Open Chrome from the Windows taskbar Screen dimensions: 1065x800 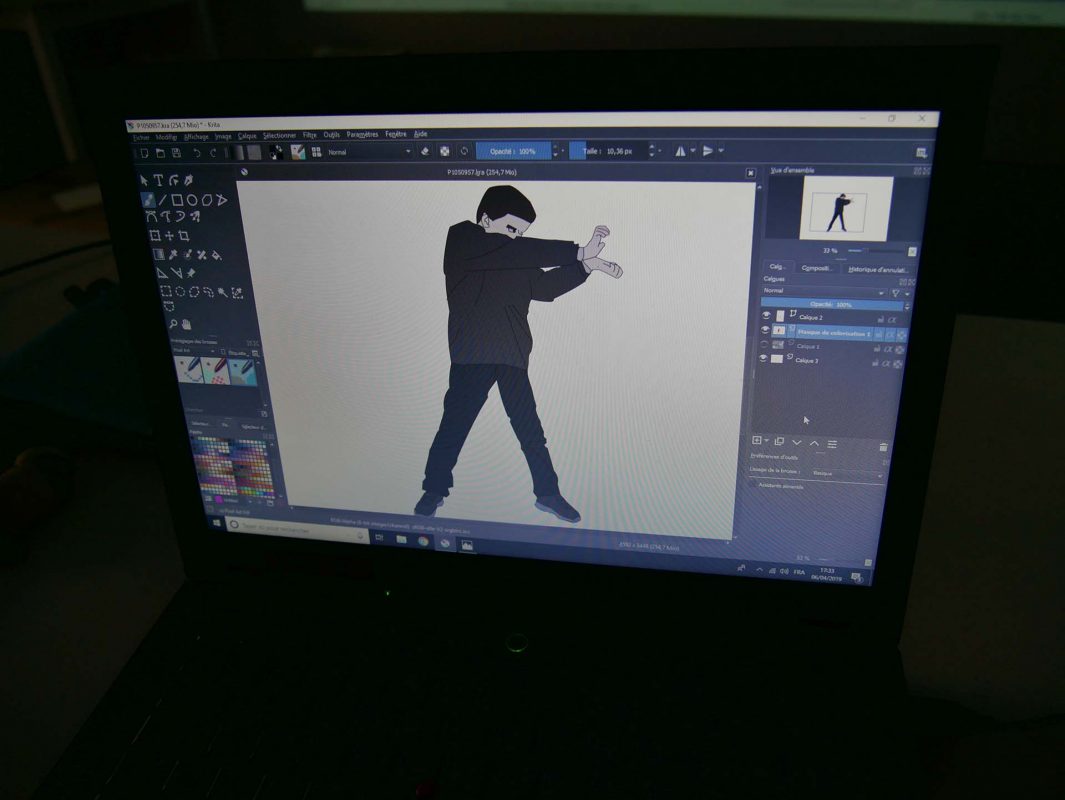coord(423,541)
